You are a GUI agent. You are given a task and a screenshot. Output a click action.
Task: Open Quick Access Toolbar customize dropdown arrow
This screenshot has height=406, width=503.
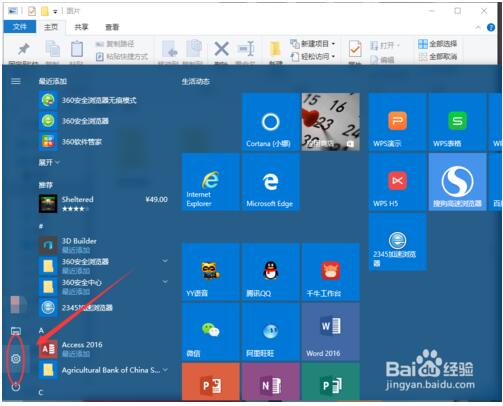tap(55, 12)
